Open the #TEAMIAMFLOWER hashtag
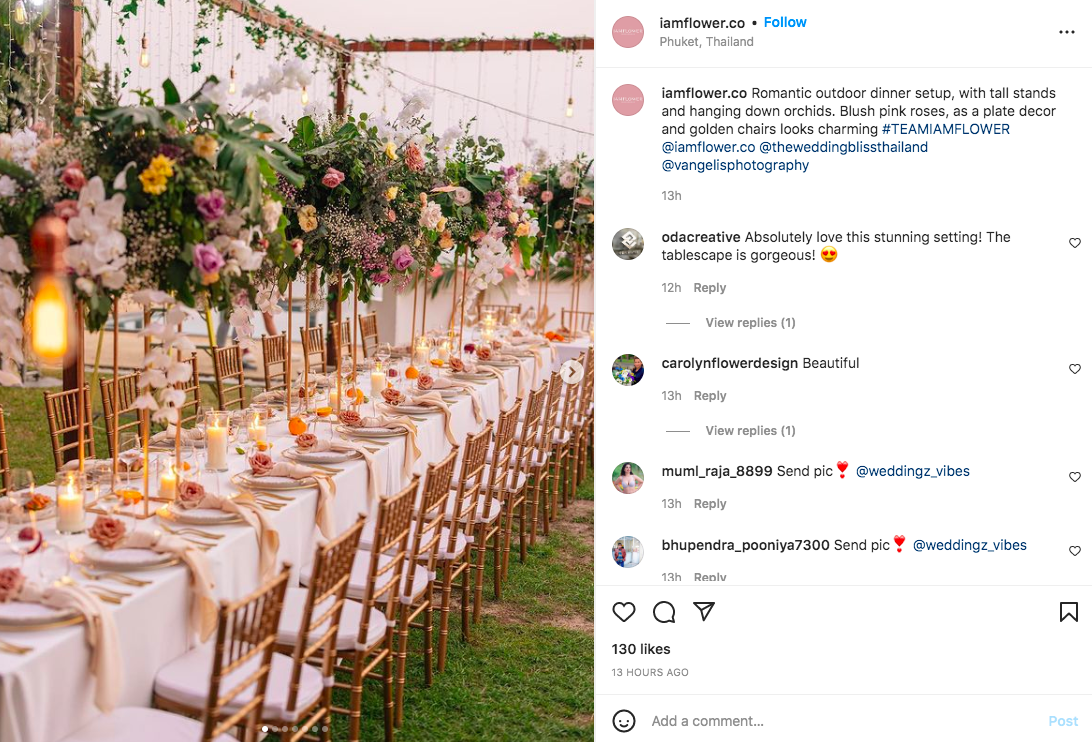This screenshot has height=742, width=1092. (x=946, y=129)
